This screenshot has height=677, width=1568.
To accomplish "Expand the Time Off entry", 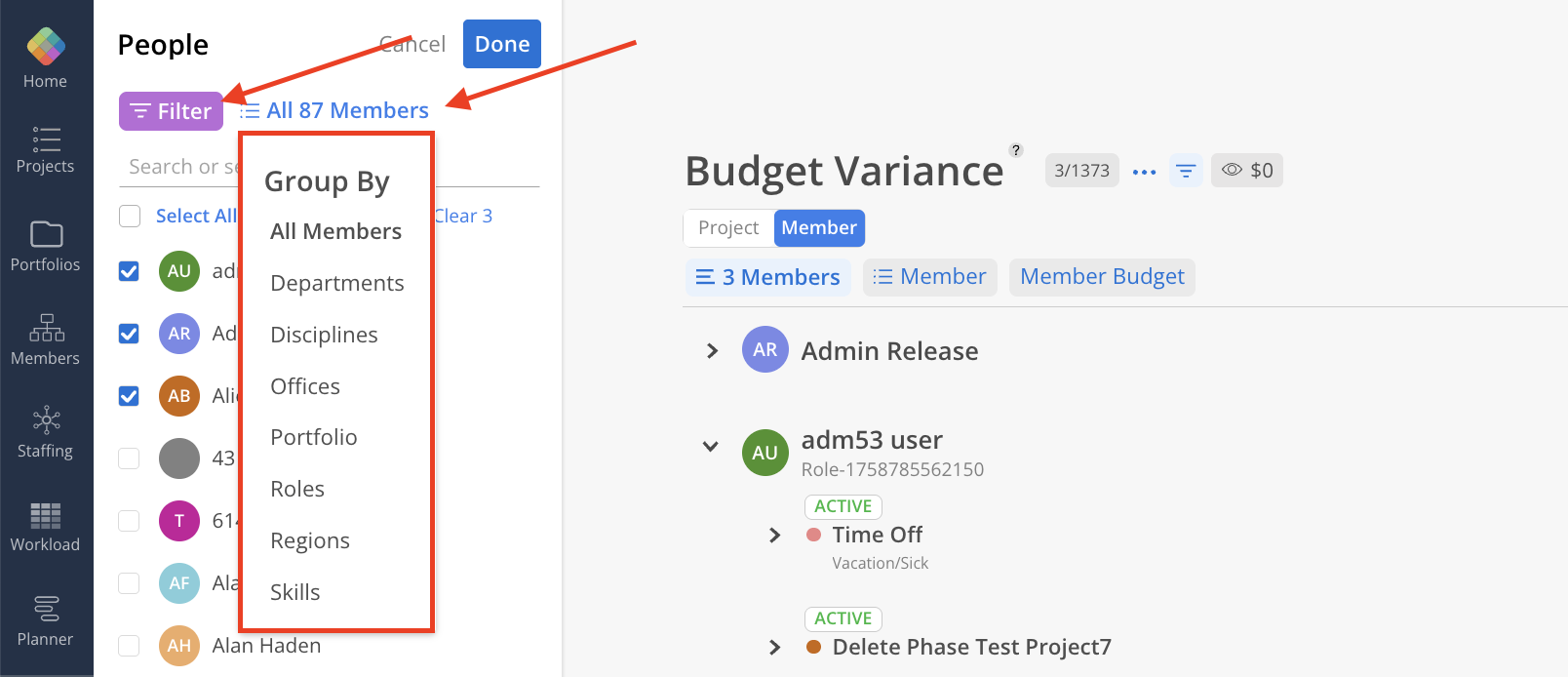I will pos(774,536).
